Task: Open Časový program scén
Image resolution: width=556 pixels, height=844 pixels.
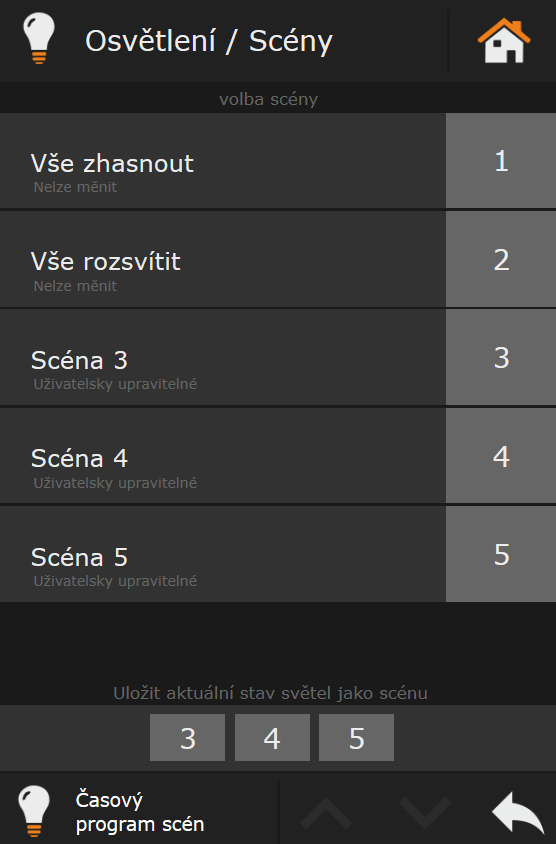Action: (x=140, y=812)
